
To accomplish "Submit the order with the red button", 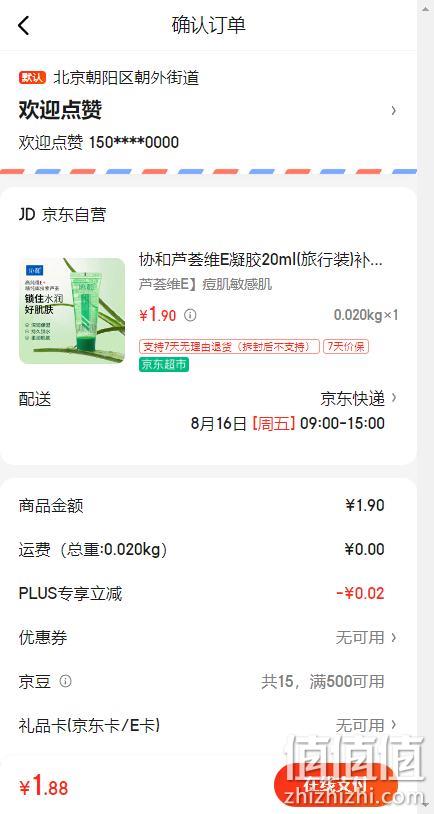I will (x=335, y=784).
